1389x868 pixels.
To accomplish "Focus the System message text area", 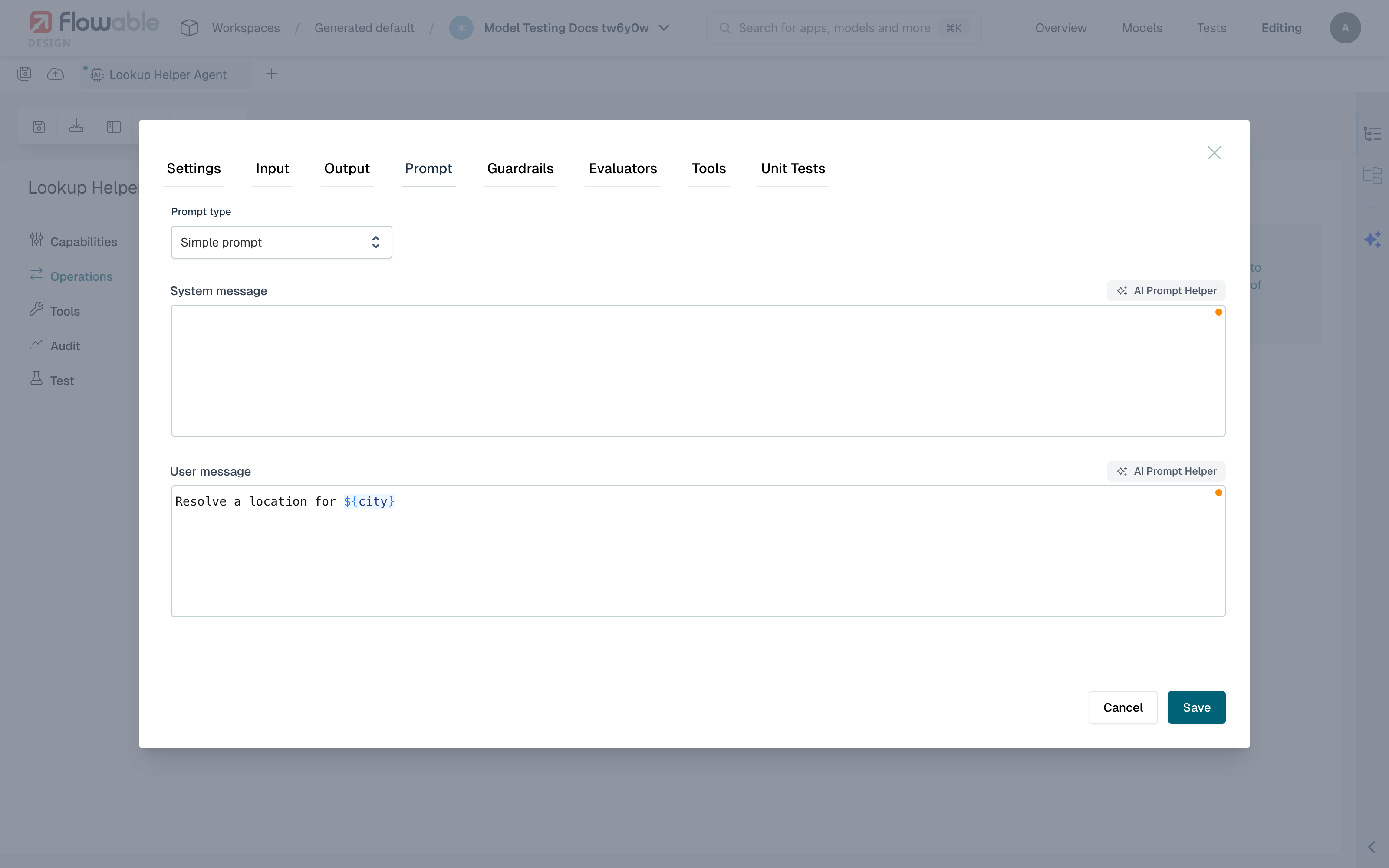I will pyautogui.click(x=698, y=370).
